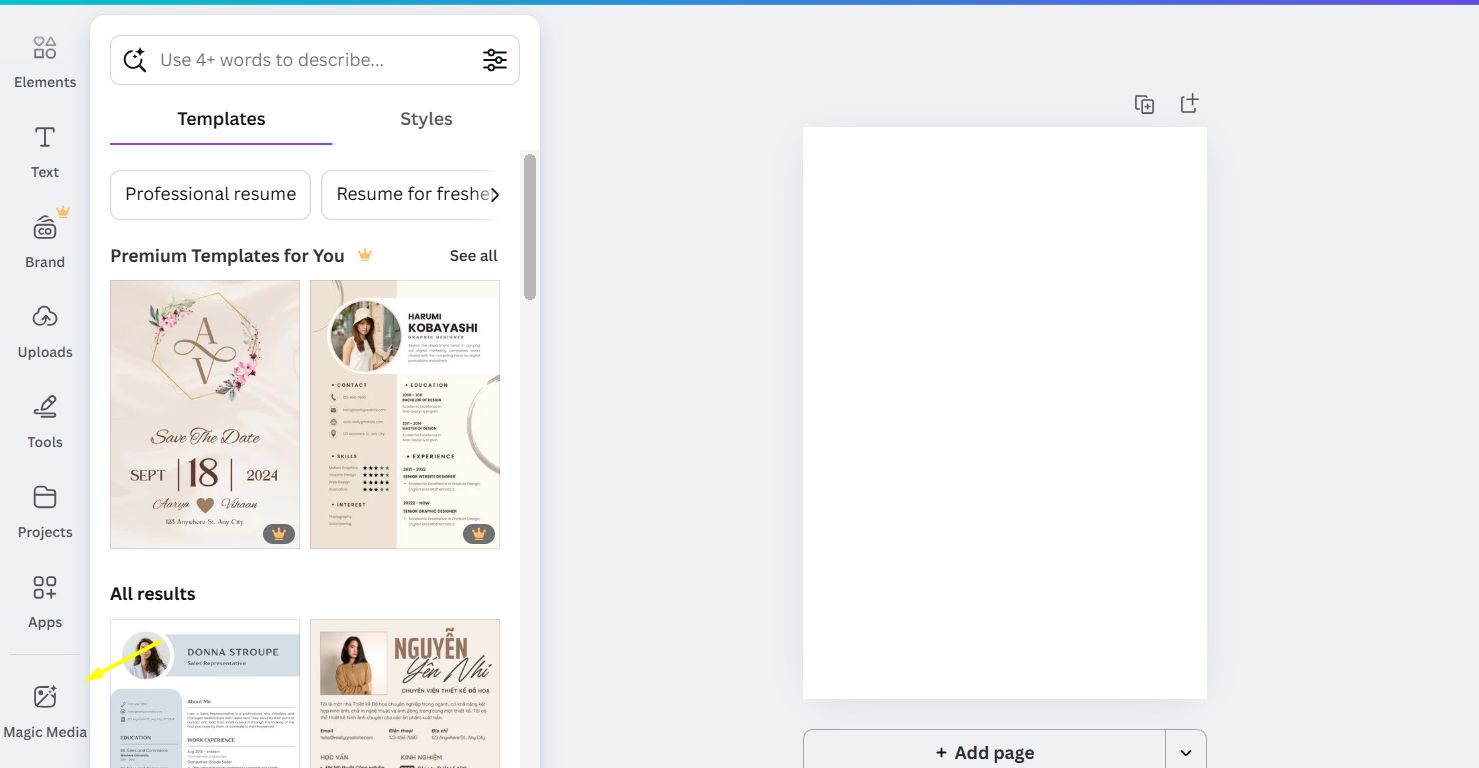Click the 'All results' heading text
The height and width of the screenshot is (768, 1479).
pos(153,594)
